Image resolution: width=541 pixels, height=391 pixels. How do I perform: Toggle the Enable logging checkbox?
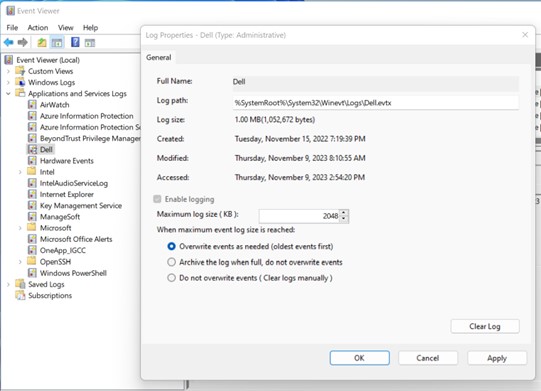(157, 199)
